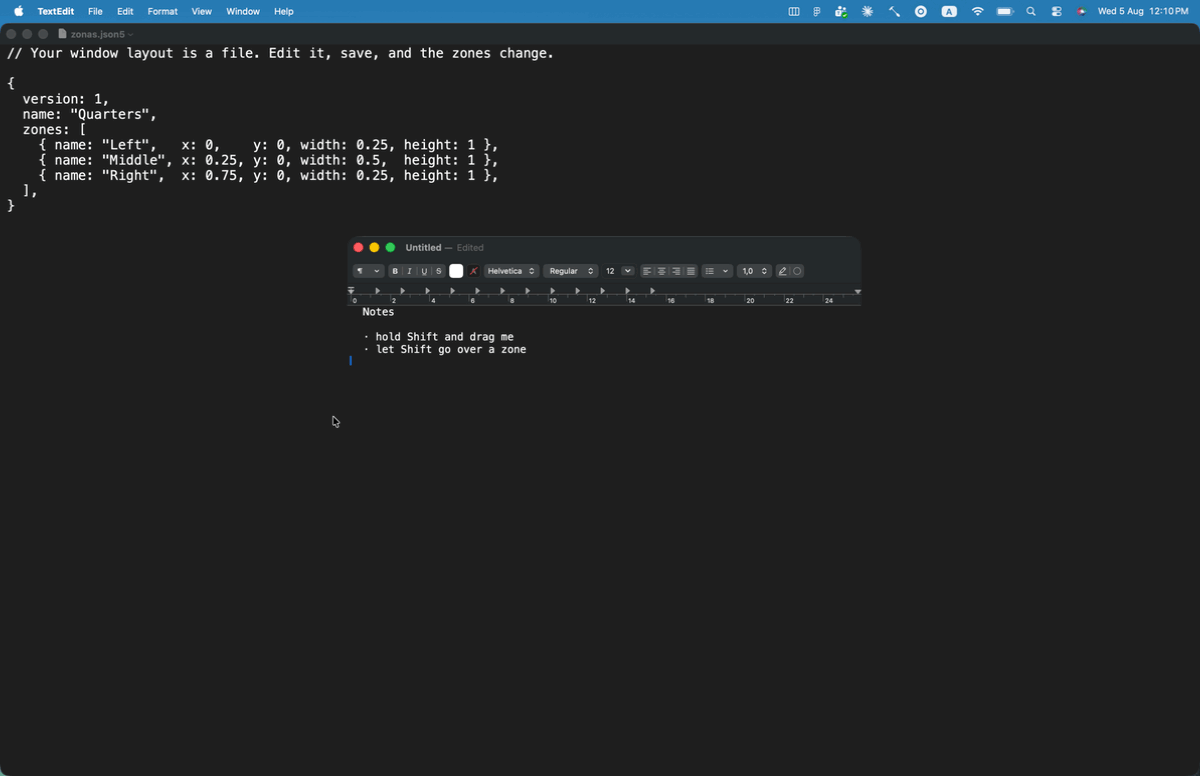The image size is (1200, 776).
Task: Open the Format menu
Action: point(163,11)
